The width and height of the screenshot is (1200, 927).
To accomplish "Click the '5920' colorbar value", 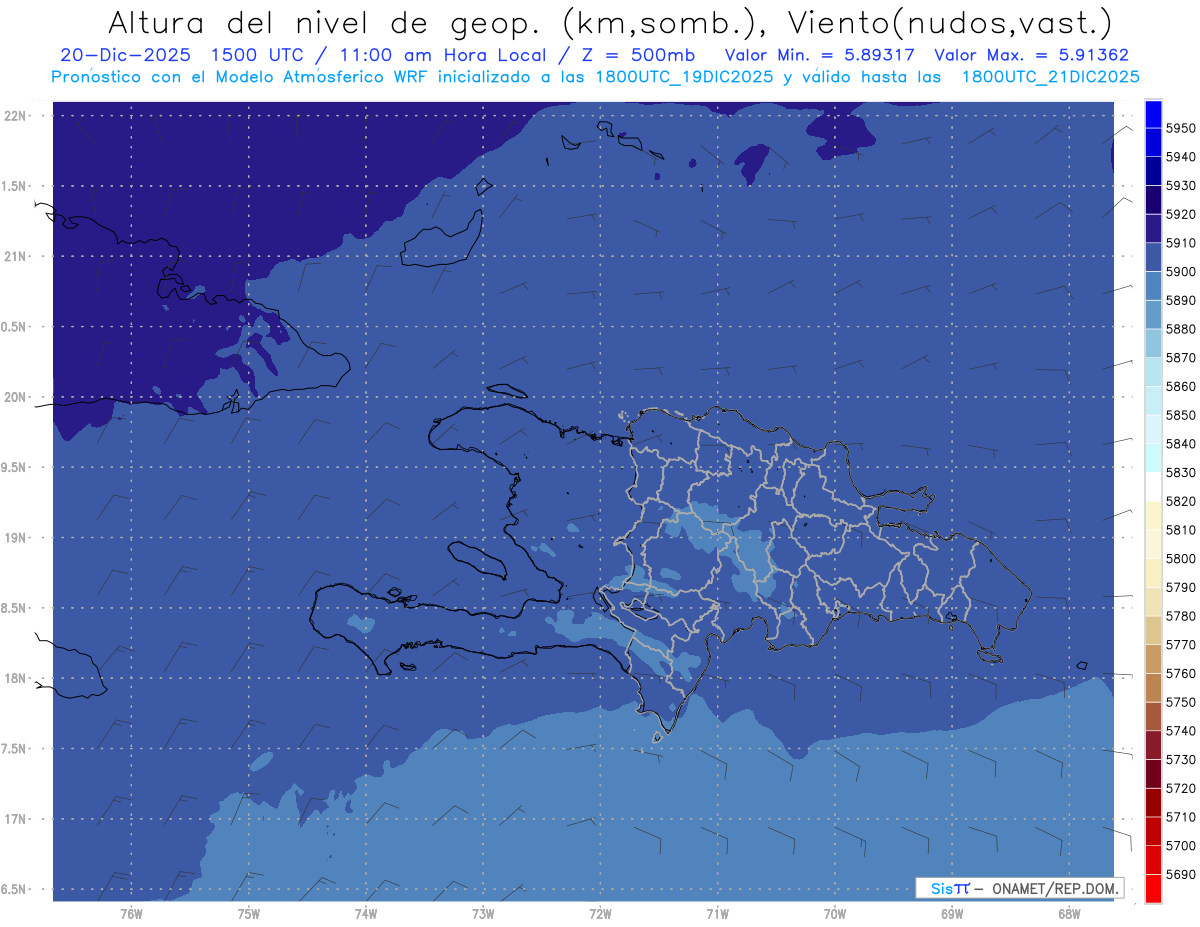I will click(x=1180, y=214).
